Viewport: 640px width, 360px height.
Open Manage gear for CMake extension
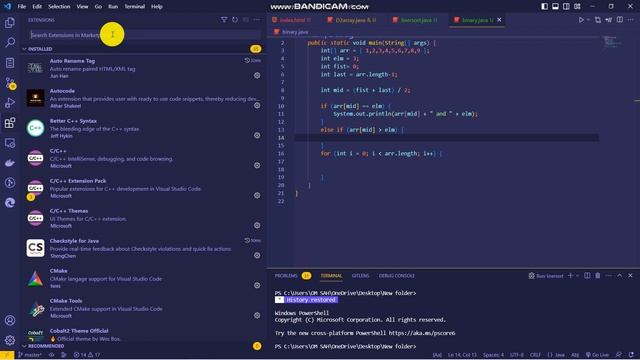pos(257,285)
